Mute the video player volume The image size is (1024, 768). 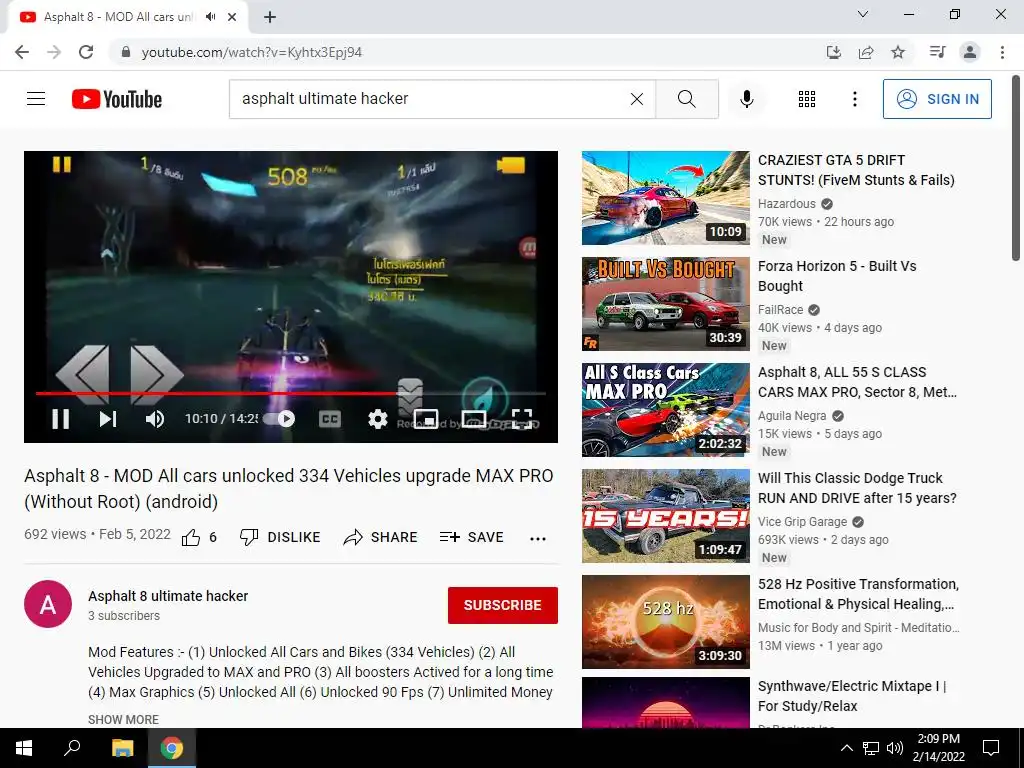(155, 419)
